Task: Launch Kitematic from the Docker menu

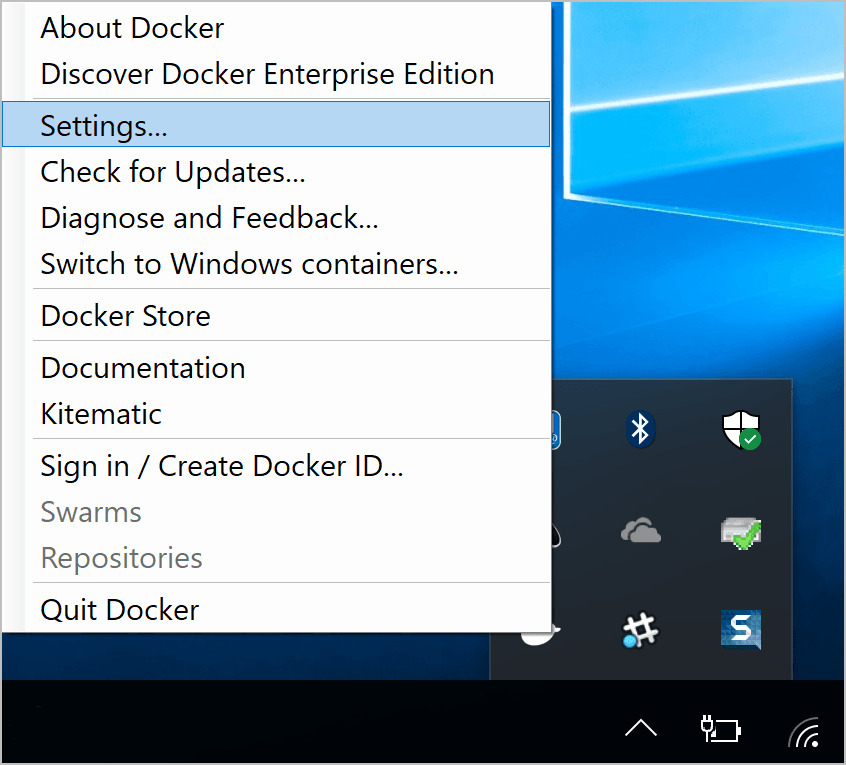Action: pyautogui.click(x=101, y=413)
